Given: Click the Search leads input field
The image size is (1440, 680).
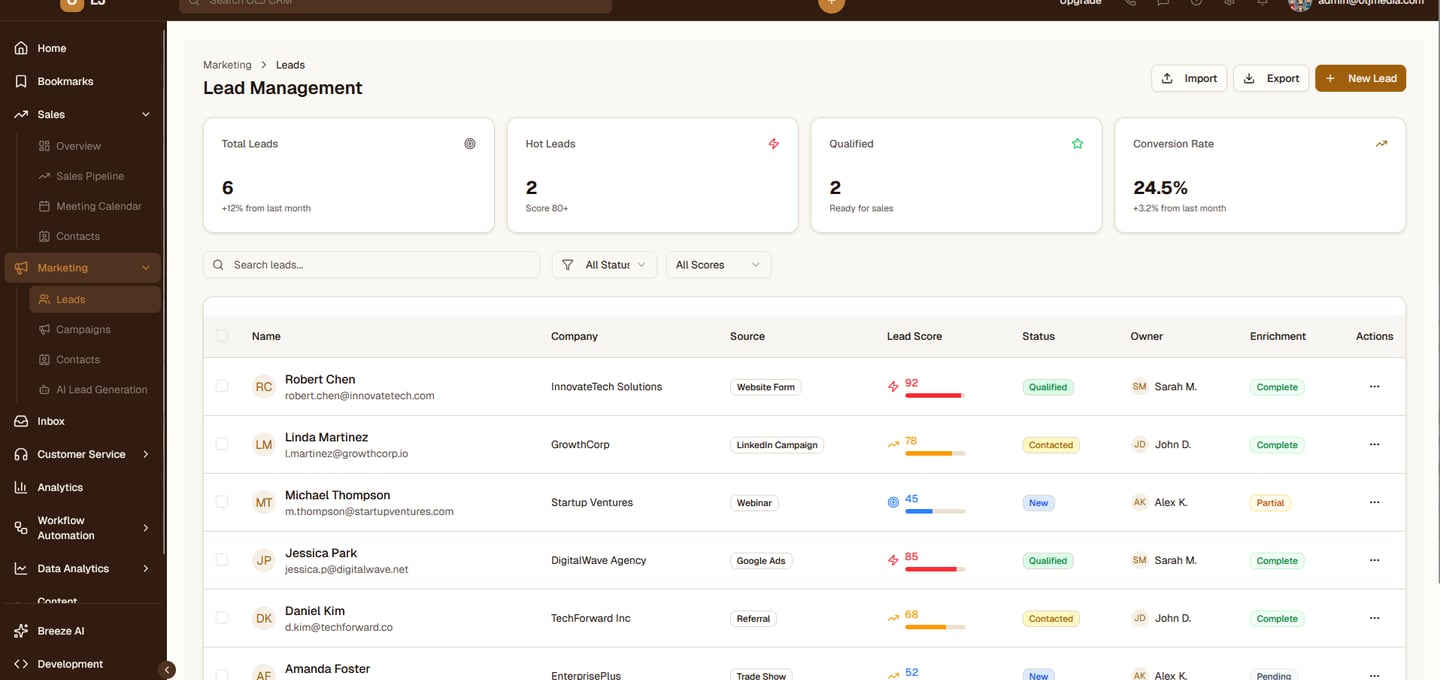Looking at the screenshot, I should coord(371,265).
